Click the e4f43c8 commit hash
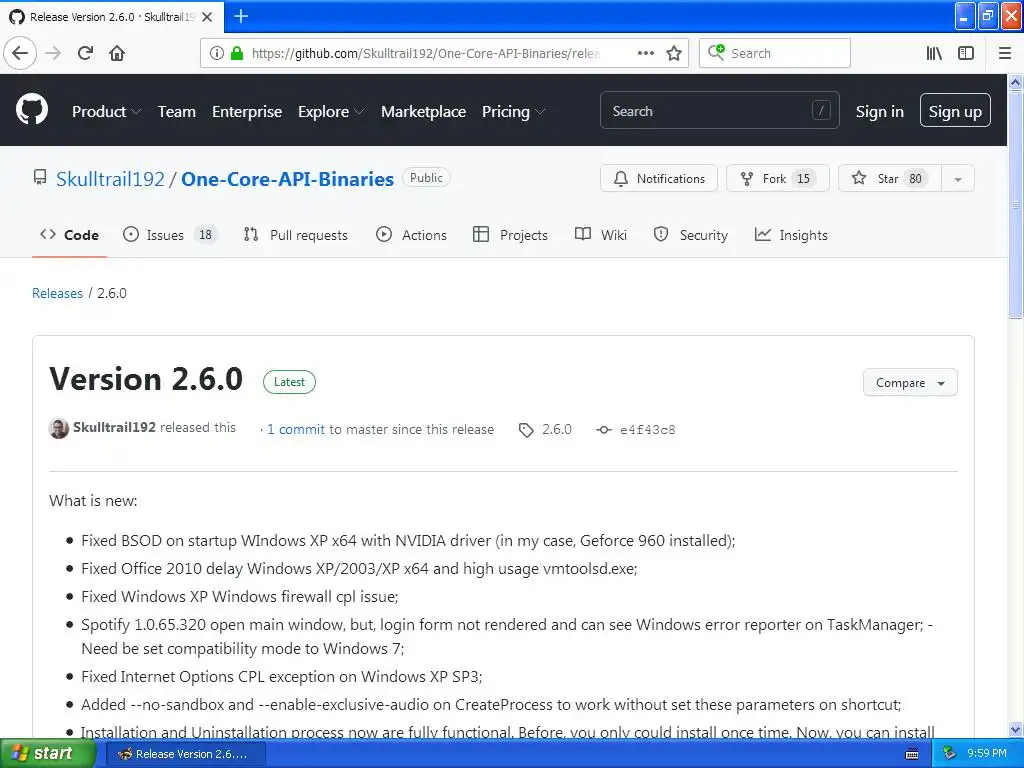Screen dimensions: 1024x768 pos(648,430)
